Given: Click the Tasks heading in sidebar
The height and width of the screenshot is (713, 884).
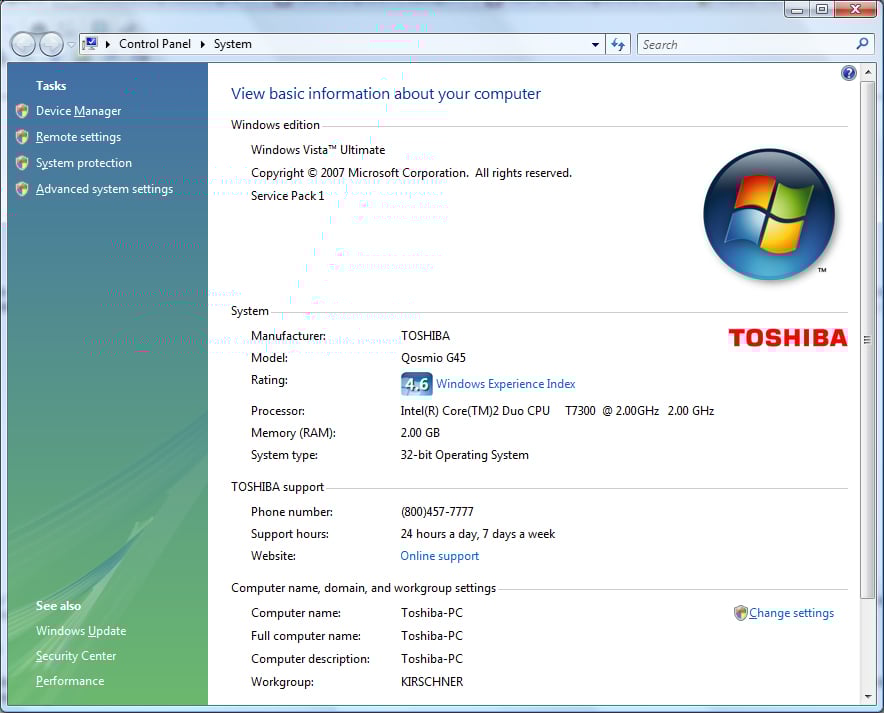Looking at the screenshot, I should coord(51,86).
